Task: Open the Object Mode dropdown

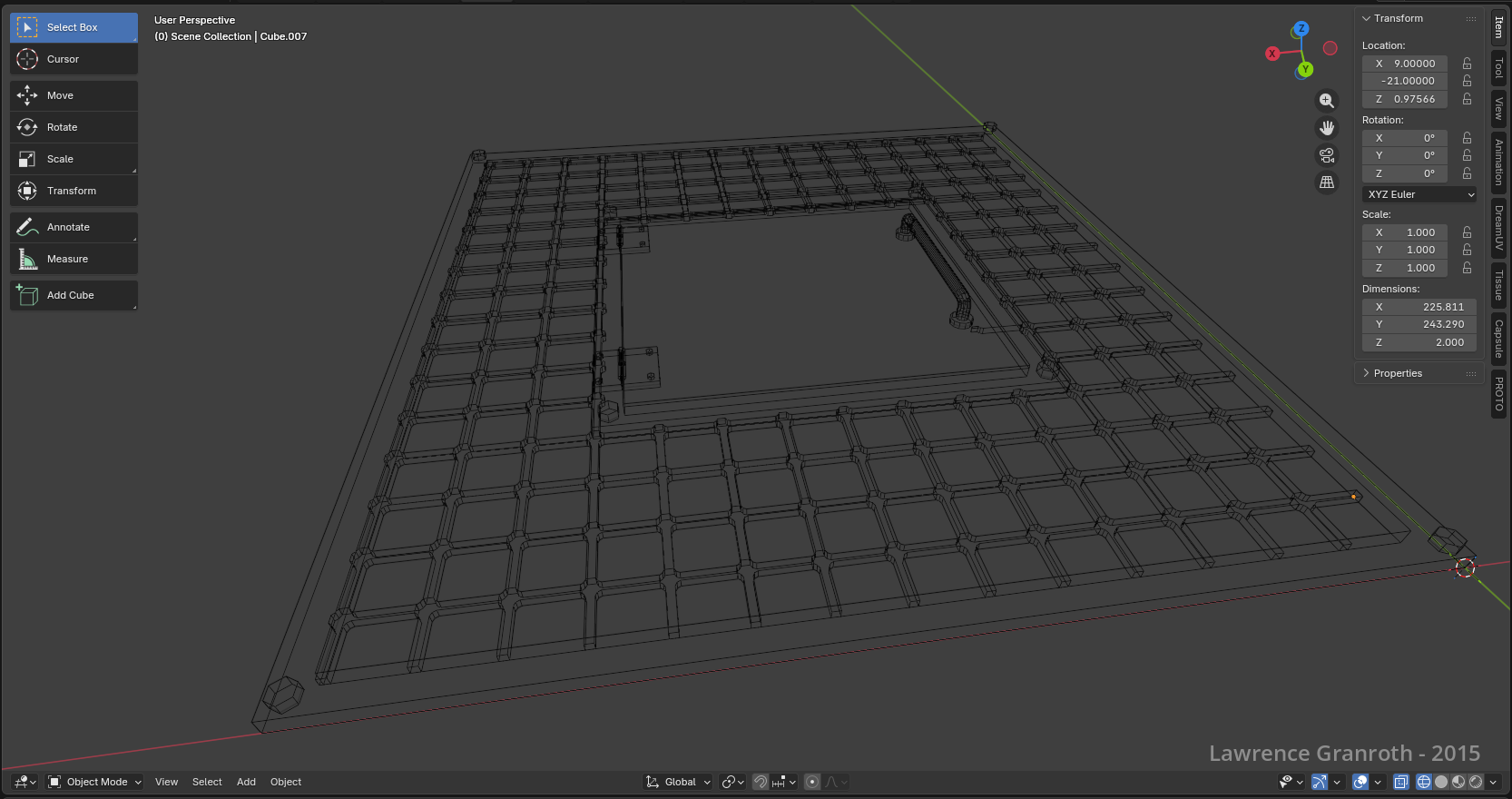Action: [x=95, y=782]
